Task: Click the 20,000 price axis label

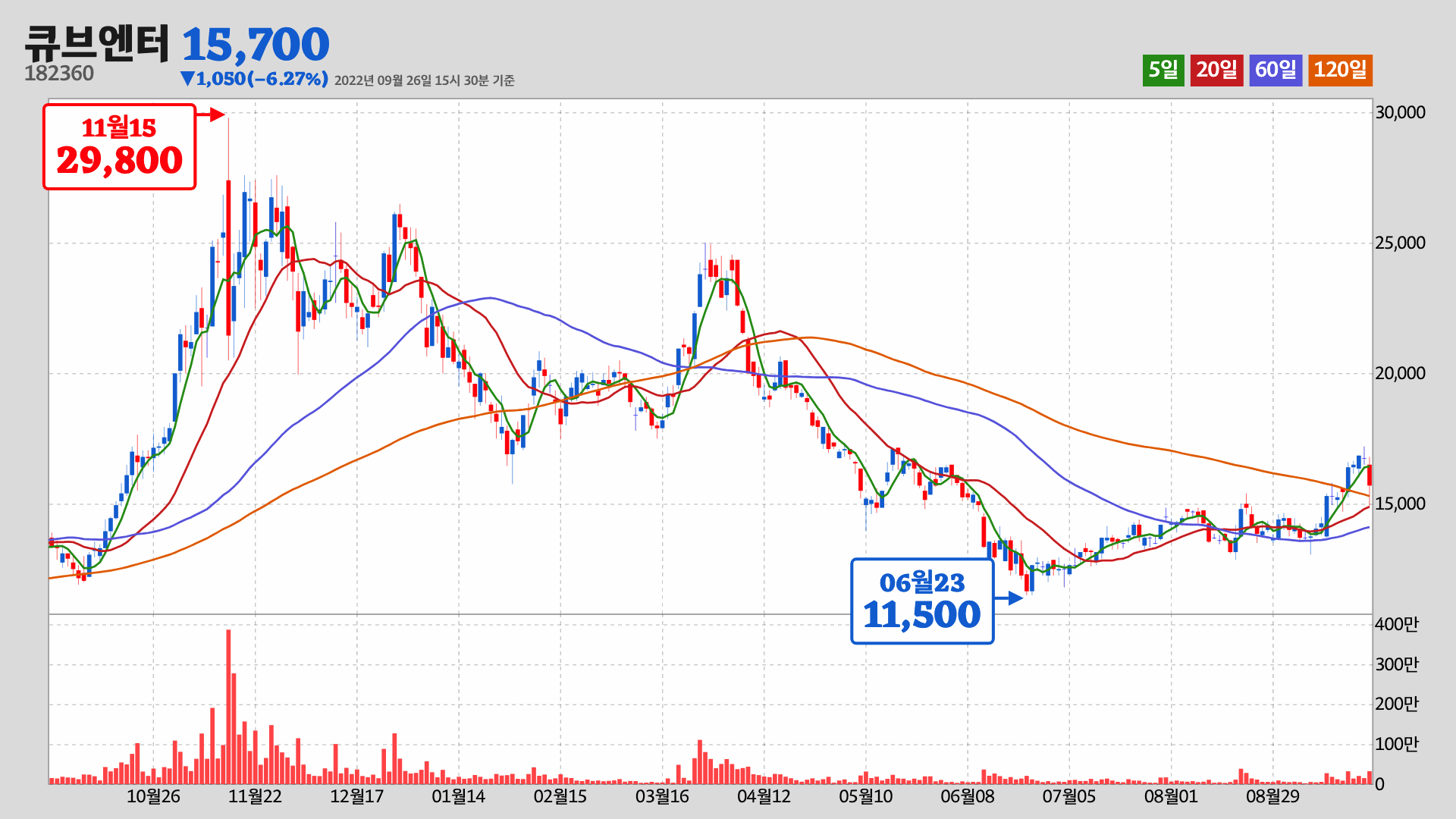Action: pyautogui.click(x=1400, y=374)
